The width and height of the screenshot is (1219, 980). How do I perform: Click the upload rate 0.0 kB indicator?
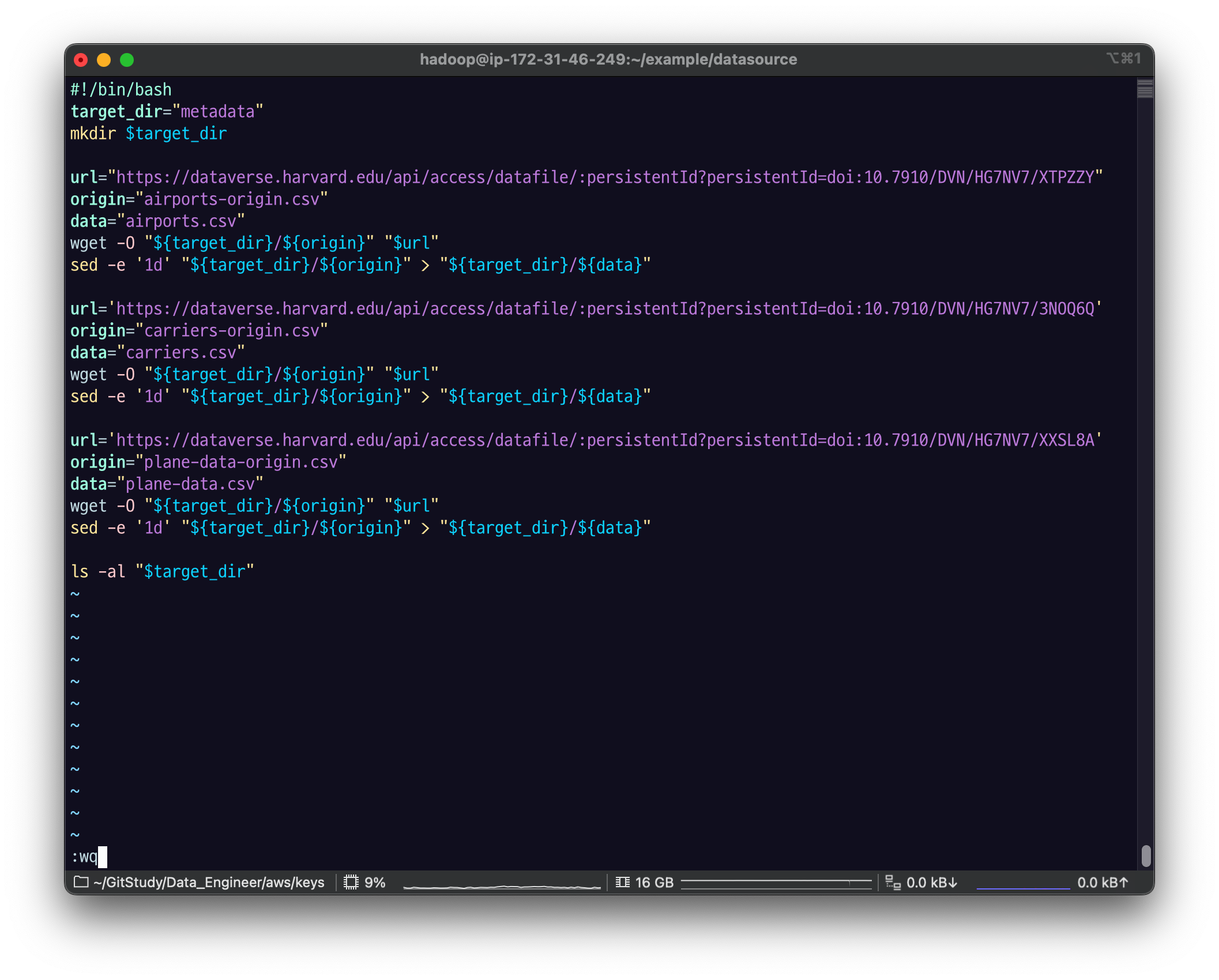tap(1102, 882)
